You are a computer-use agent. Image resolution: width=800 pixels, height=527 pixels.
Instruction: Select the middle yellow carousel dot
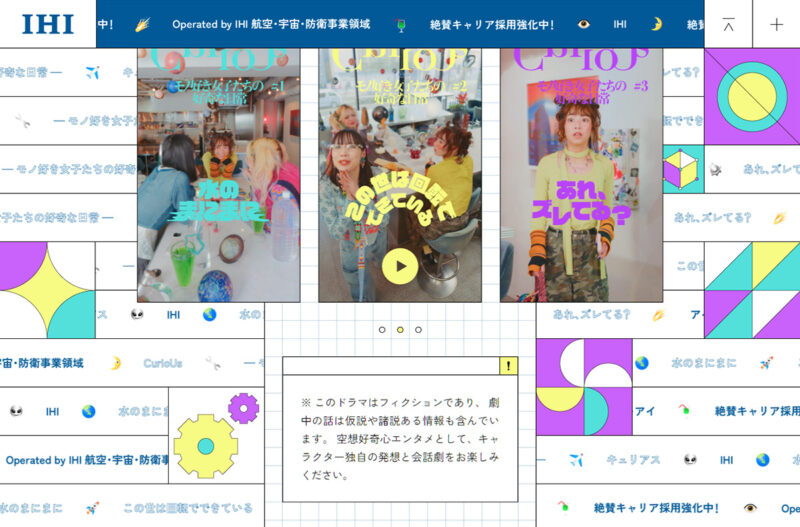coord(400,329)
